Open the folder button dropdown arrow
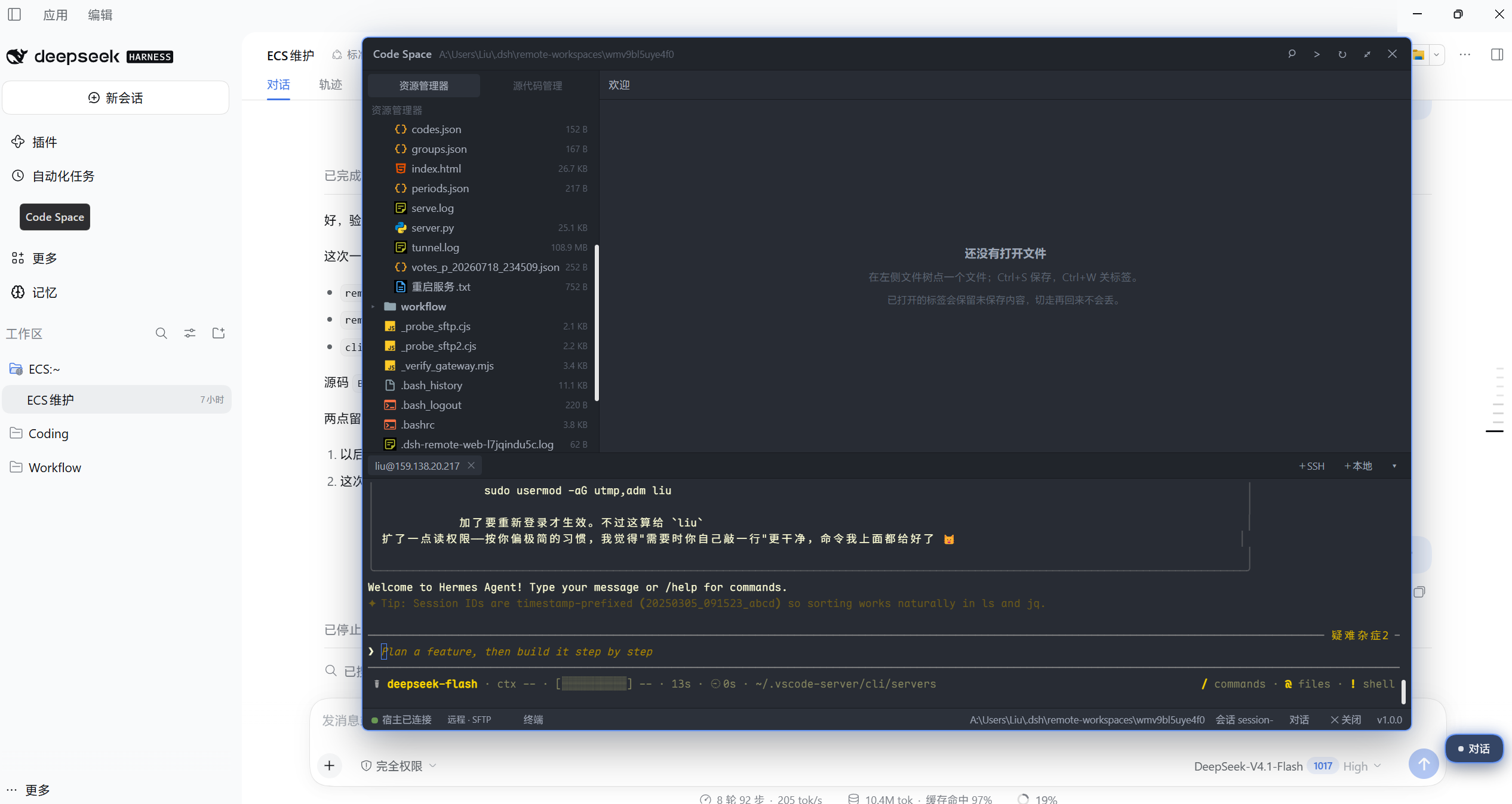Screen dimensions: 1512x804 coord(1436,55)
